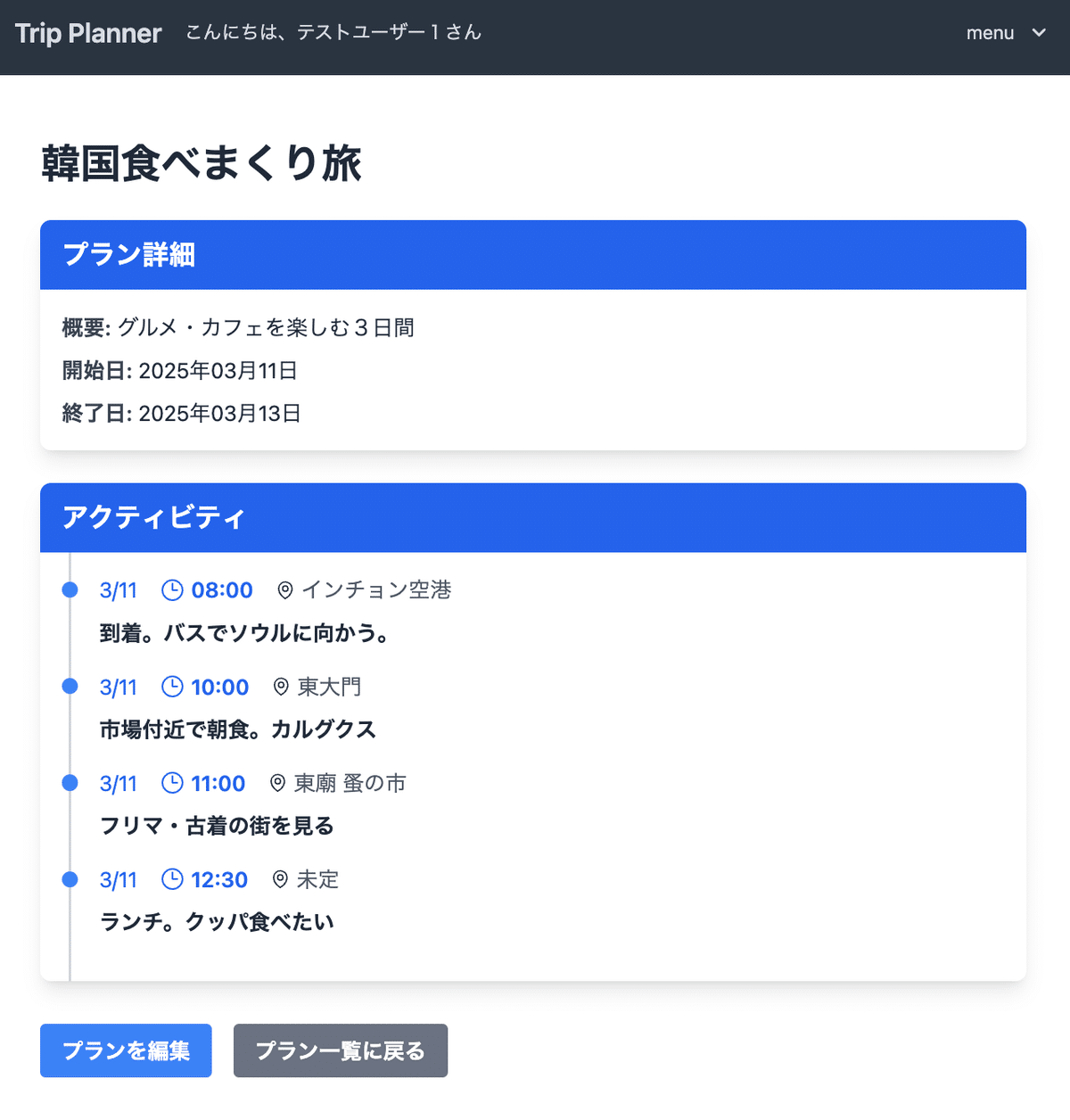This screenshot has width=1070, height=1120.
Task: Click the 3/11 date of the 08:00 activity
Action: [119, 590]
